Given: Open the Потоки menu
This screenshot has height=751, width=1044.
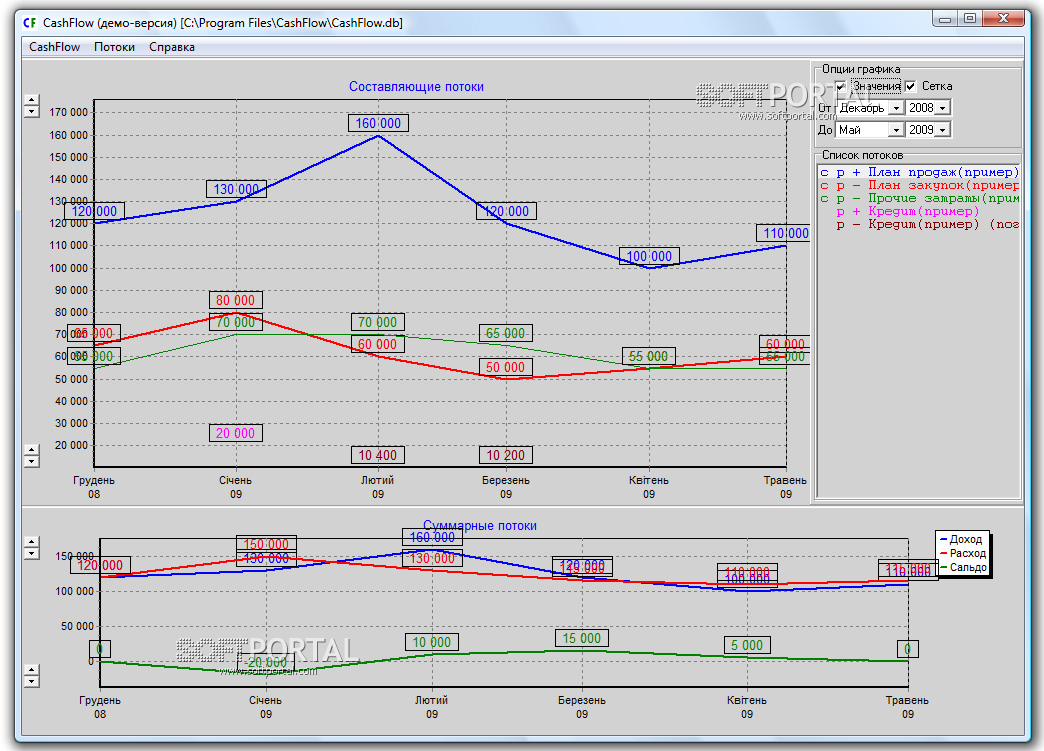Looking at the screenshot, I should pyautogui.click(x=114, y=47).
